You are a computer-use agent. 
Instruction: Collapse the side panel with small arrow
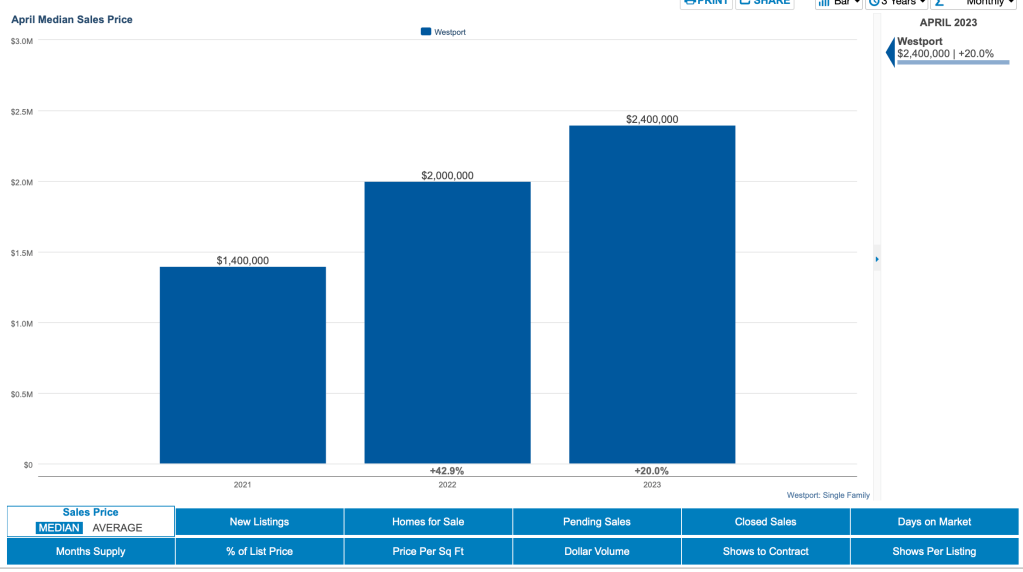(x=877, y=259)
